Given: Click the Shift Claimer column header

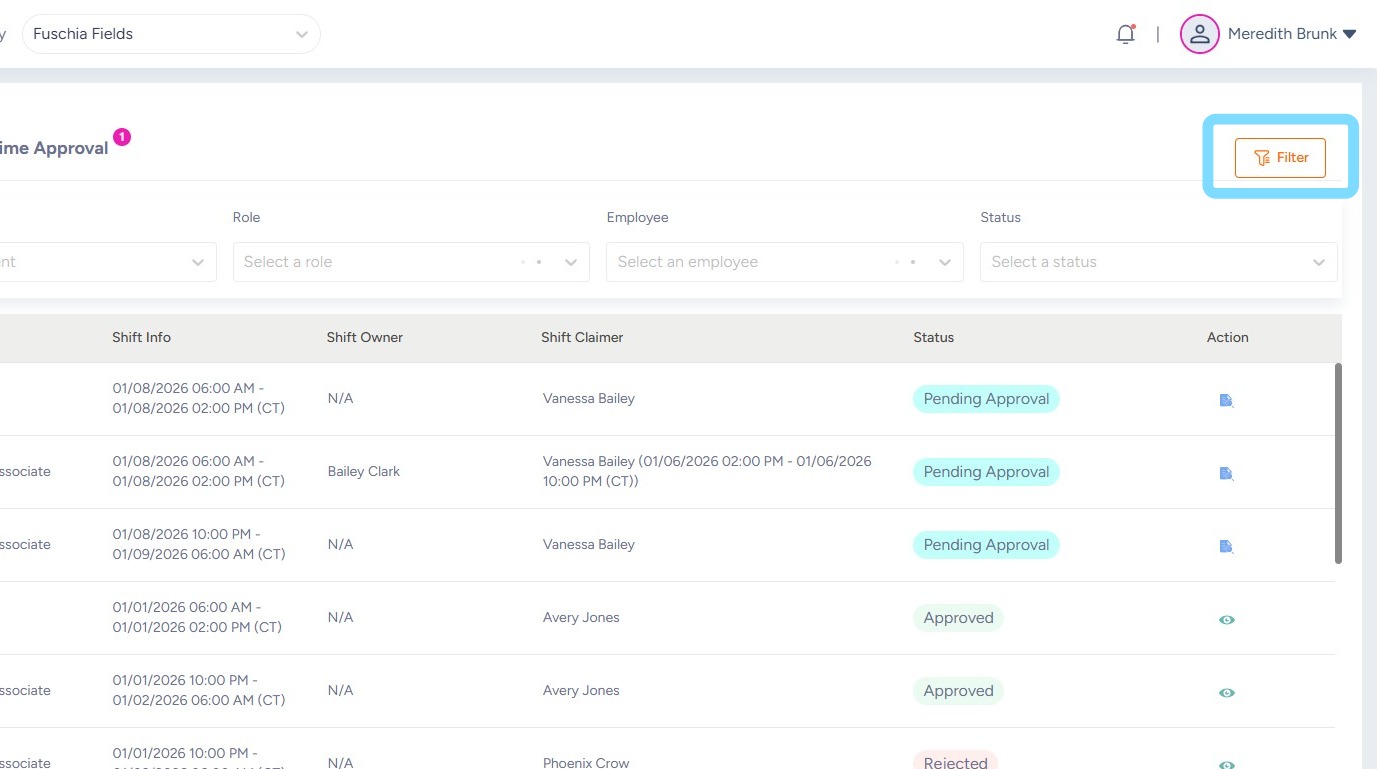Looking at the screenshot, I should (x=582, y=338).
